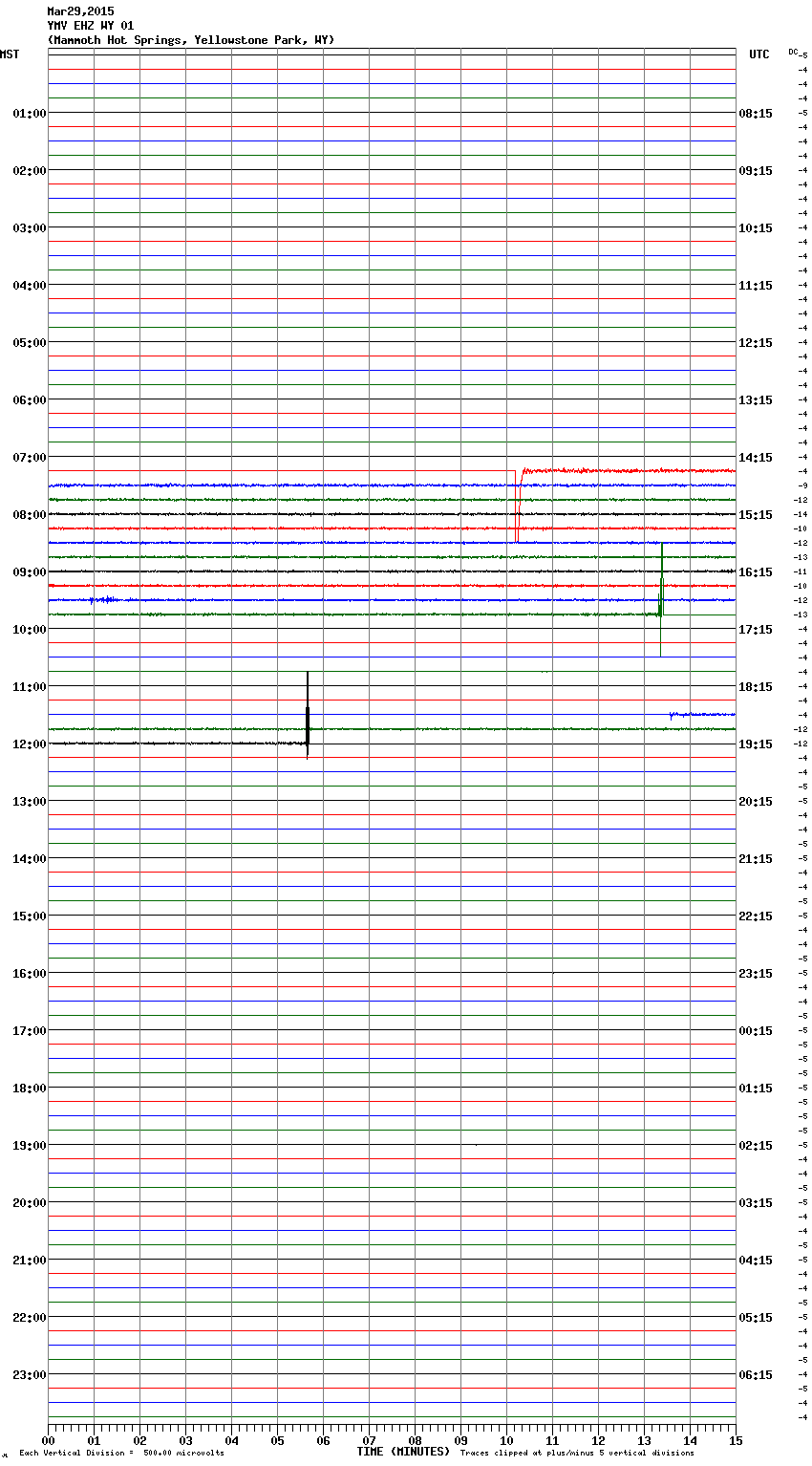This screenshot has width=812, height=1466.
Task: Click the DC offset column header
Action: tap(793, 52)
